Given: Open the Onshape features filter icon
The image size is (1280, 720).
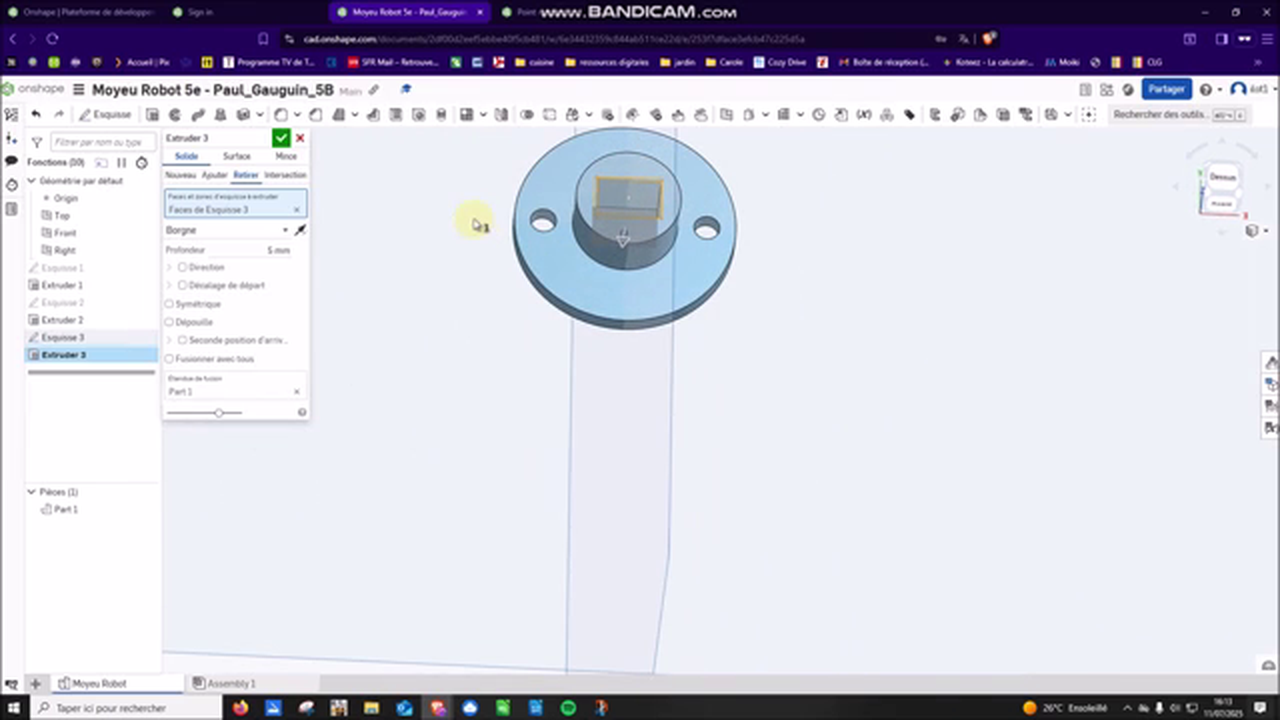Looking at the screenshot, I should (x=36, y=142).
